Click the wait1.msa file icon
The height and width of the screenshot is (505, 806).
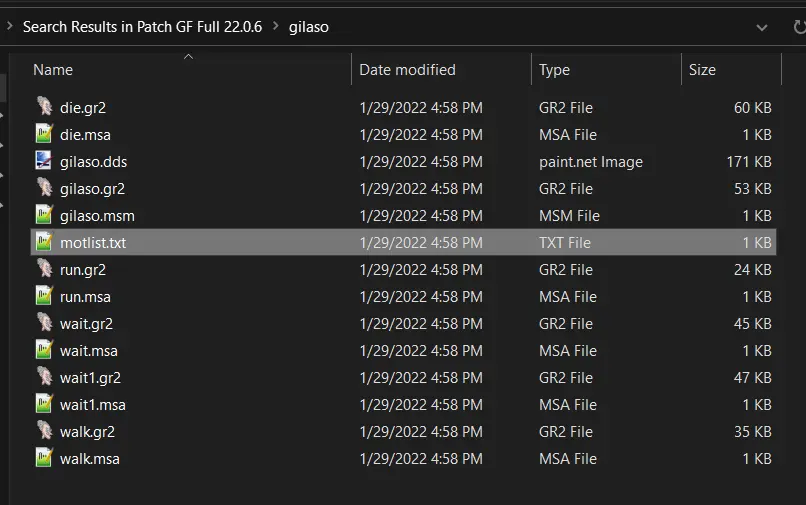44,404
